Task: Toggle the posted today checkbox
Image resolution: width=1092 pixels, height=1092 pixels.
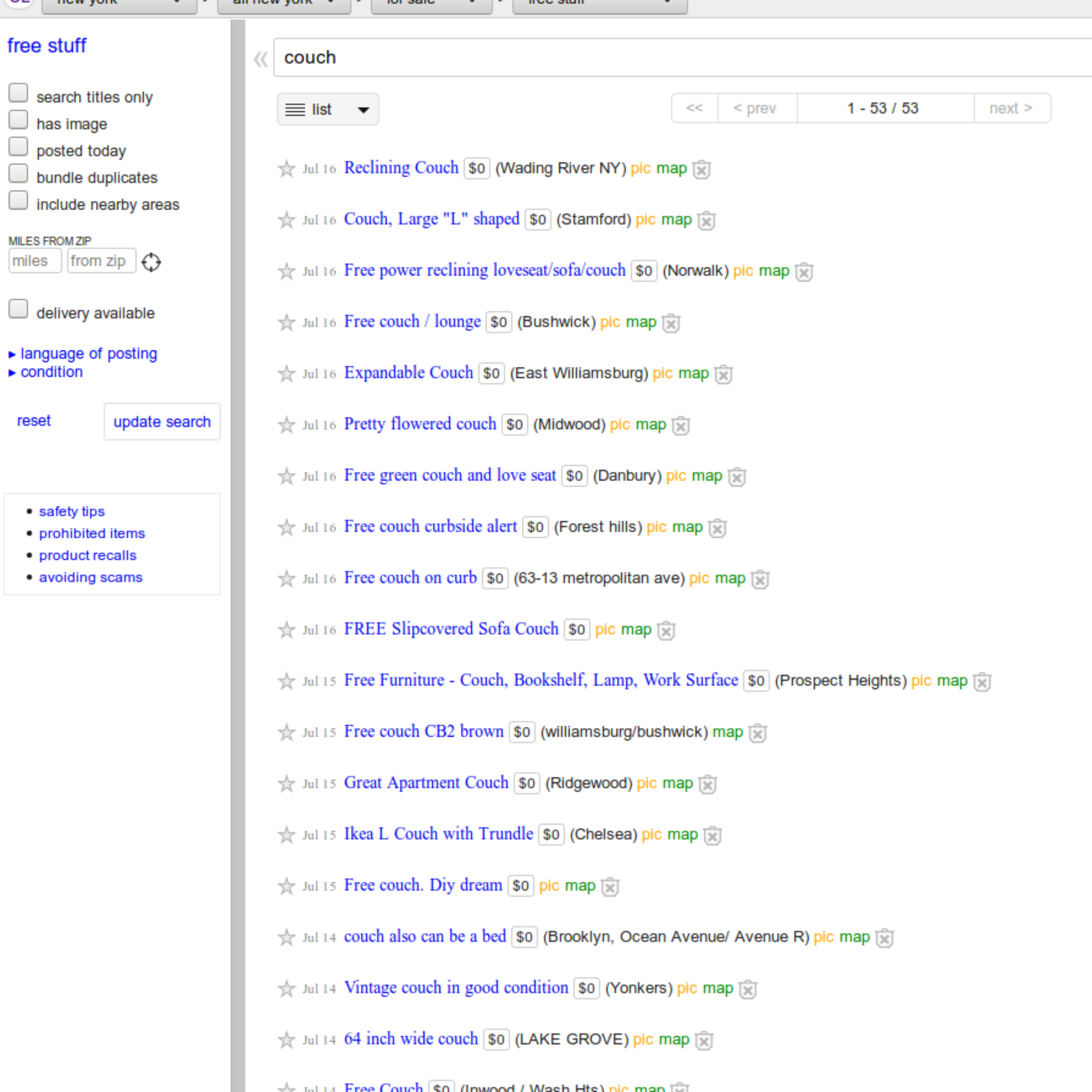Action: pyautogui.click(x=18, y=147)
